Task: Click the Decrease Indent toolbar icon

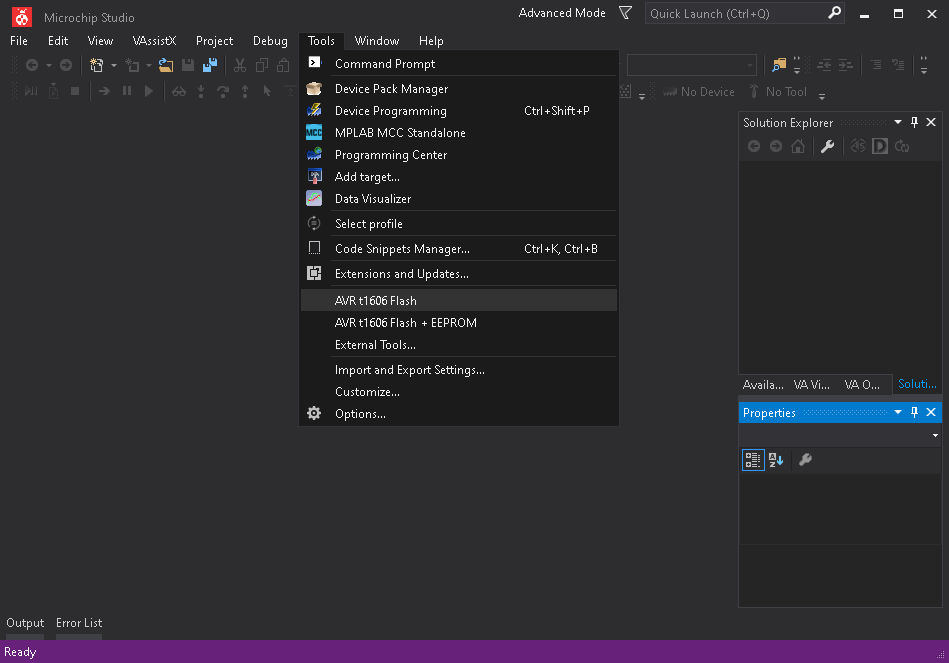Action: point(824,65)
